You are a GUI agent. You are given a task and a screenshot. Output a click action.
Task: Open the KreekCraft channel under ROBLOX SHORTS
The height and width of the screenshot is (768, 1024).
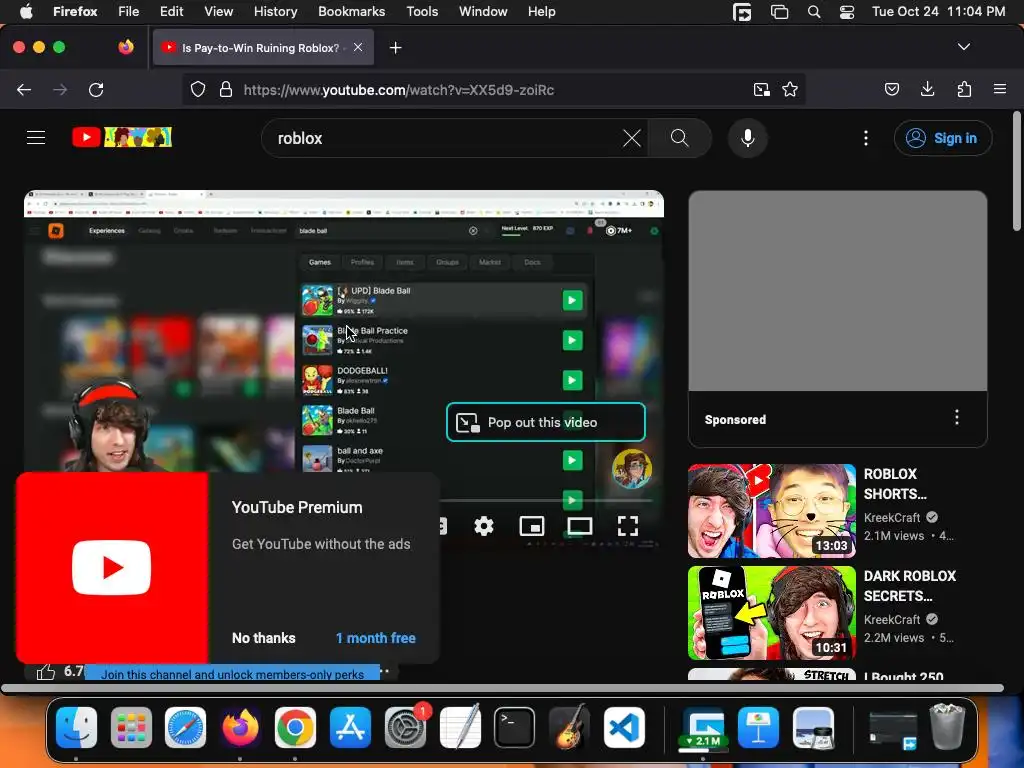click(892, 517)
